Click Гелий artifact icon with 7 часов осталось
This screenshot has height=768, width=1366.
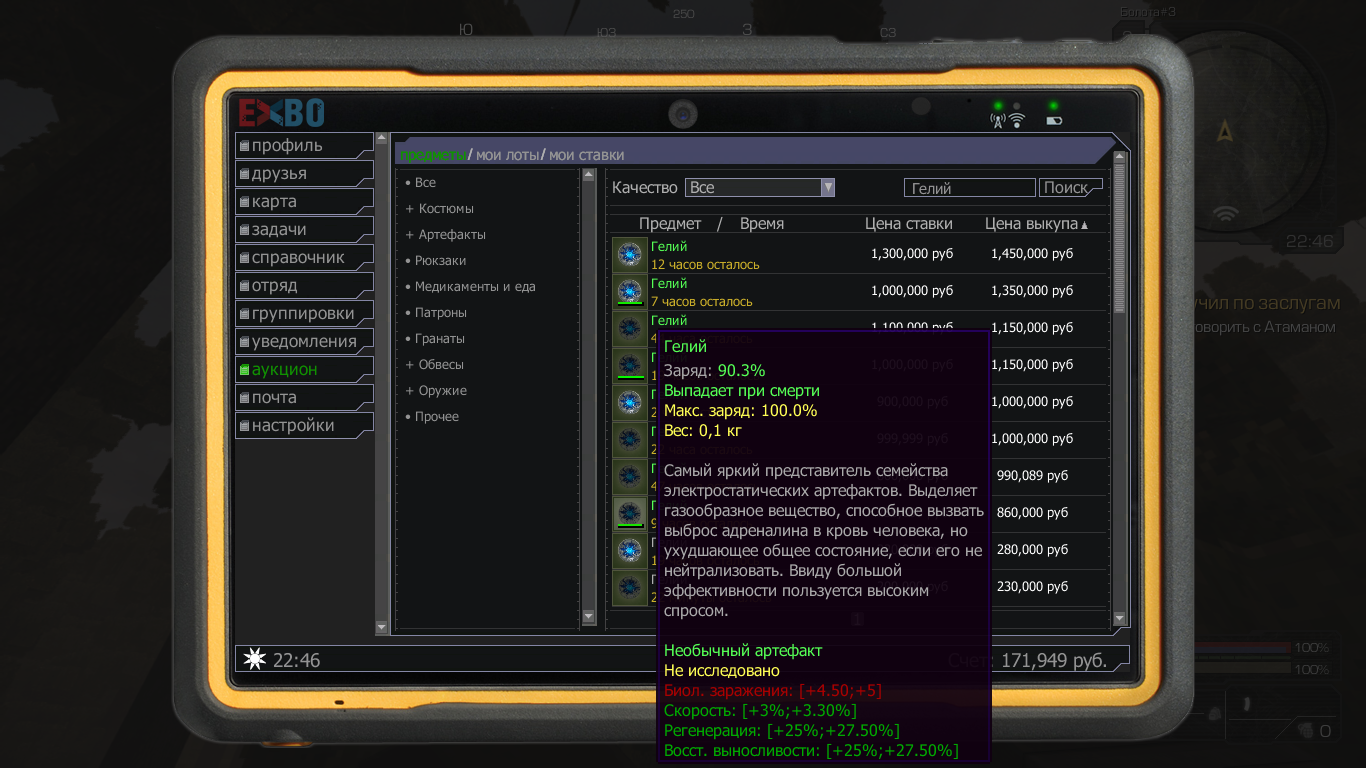629,292
